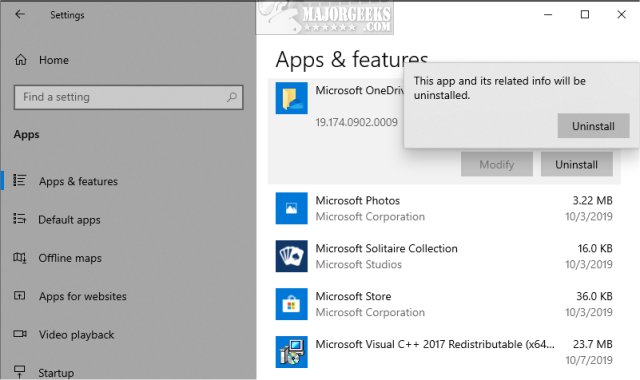Click the Microsoft Store bag icon
The image size is (640, 380).
coord(291,304)
